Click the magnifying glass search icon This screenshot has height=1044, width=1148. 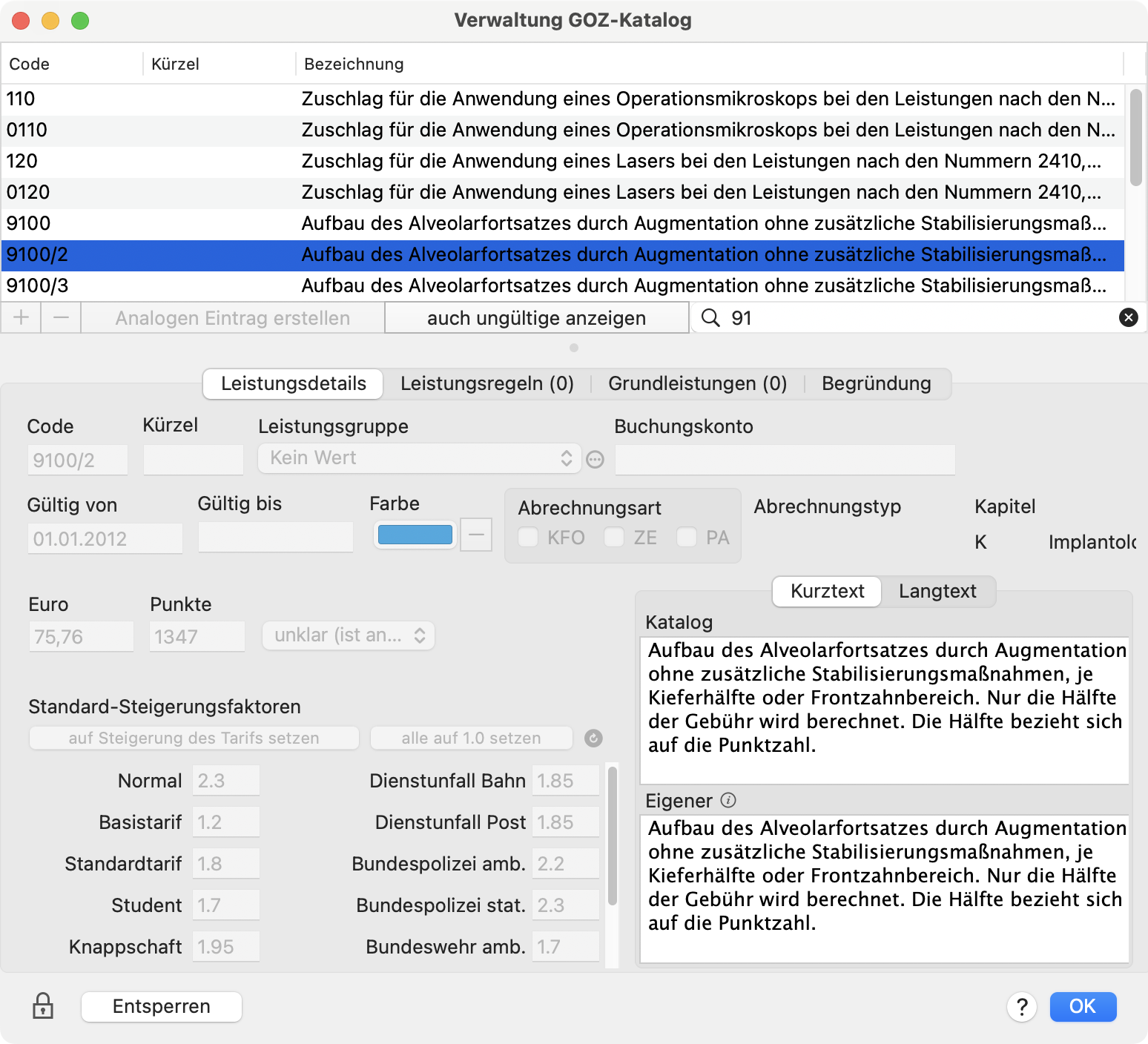[x=710, y=318]
